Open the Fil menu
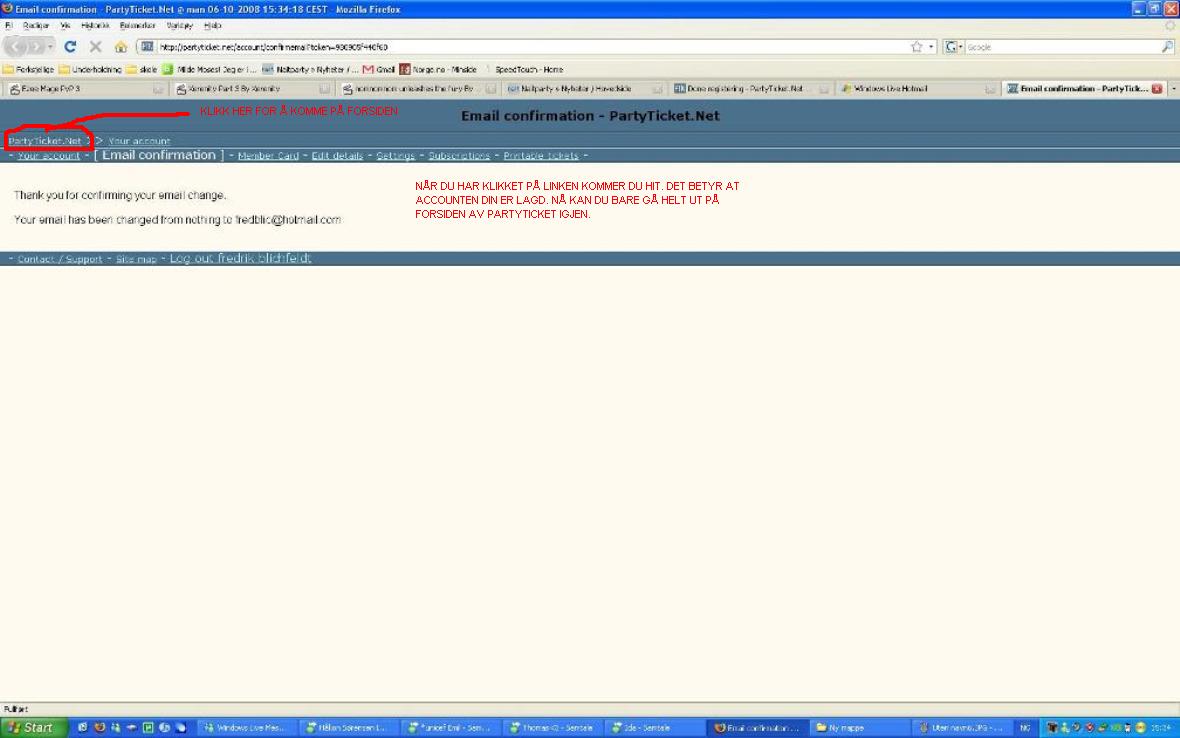This screenshot has width=1180, height=738. point(9,26)
